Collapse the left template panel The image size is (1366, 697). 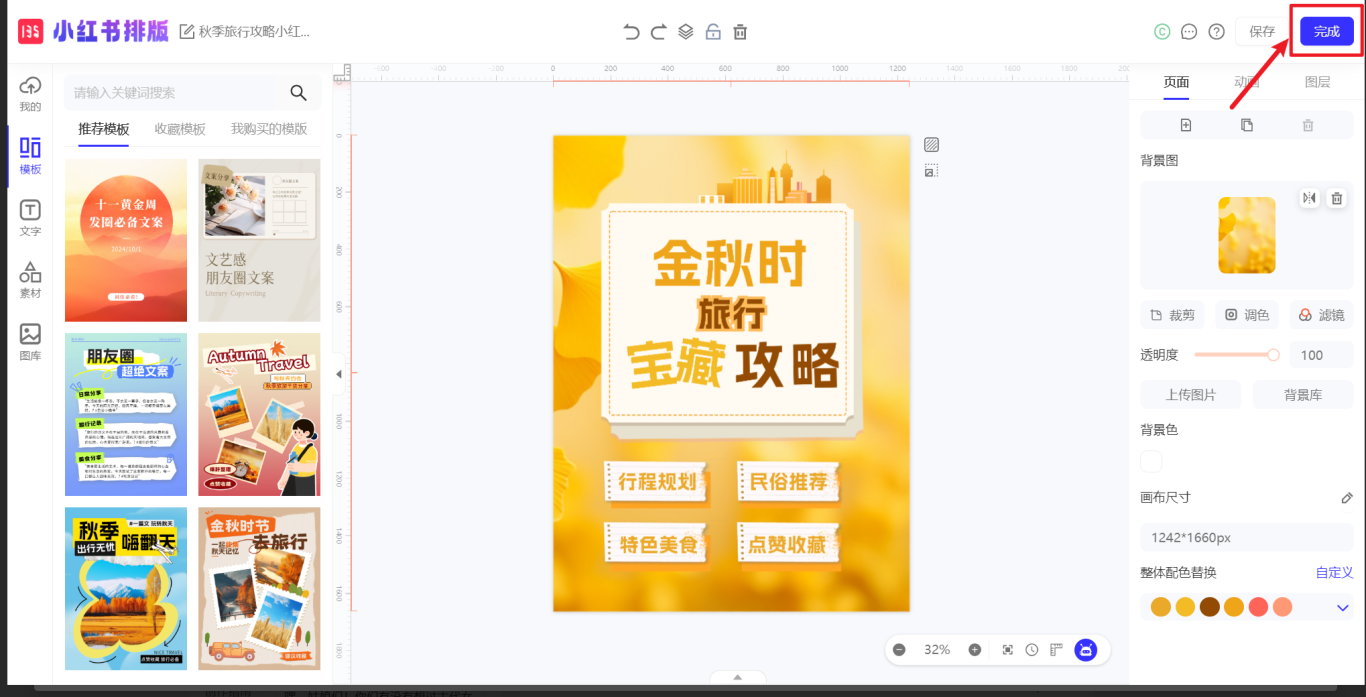point(338,374)
